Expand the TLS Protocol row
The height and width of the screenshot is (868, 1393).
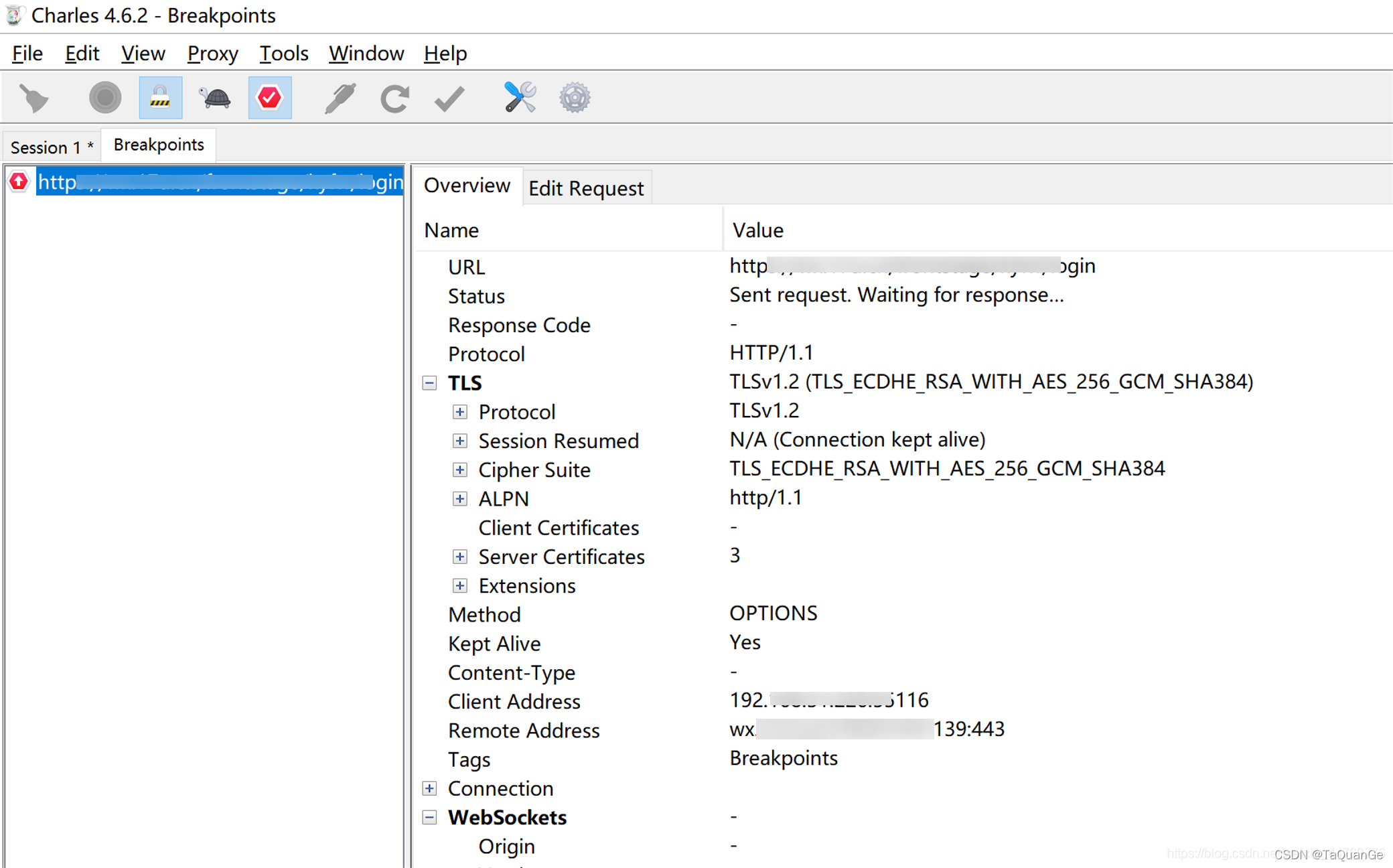click(459, 412)
